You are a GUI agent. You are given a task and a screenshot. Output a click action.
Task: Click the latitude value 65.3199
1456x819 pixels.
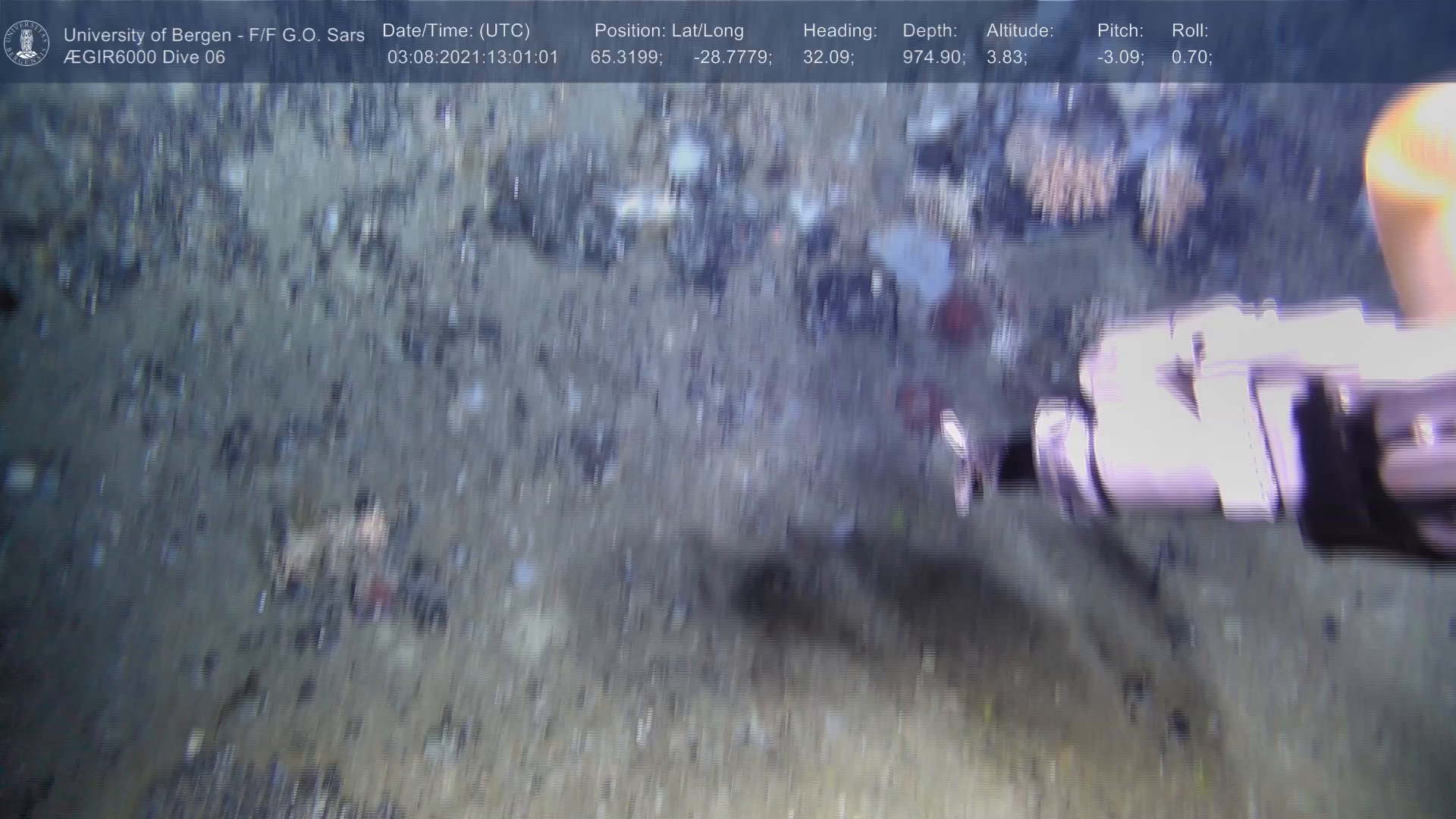tap(626, 58)
